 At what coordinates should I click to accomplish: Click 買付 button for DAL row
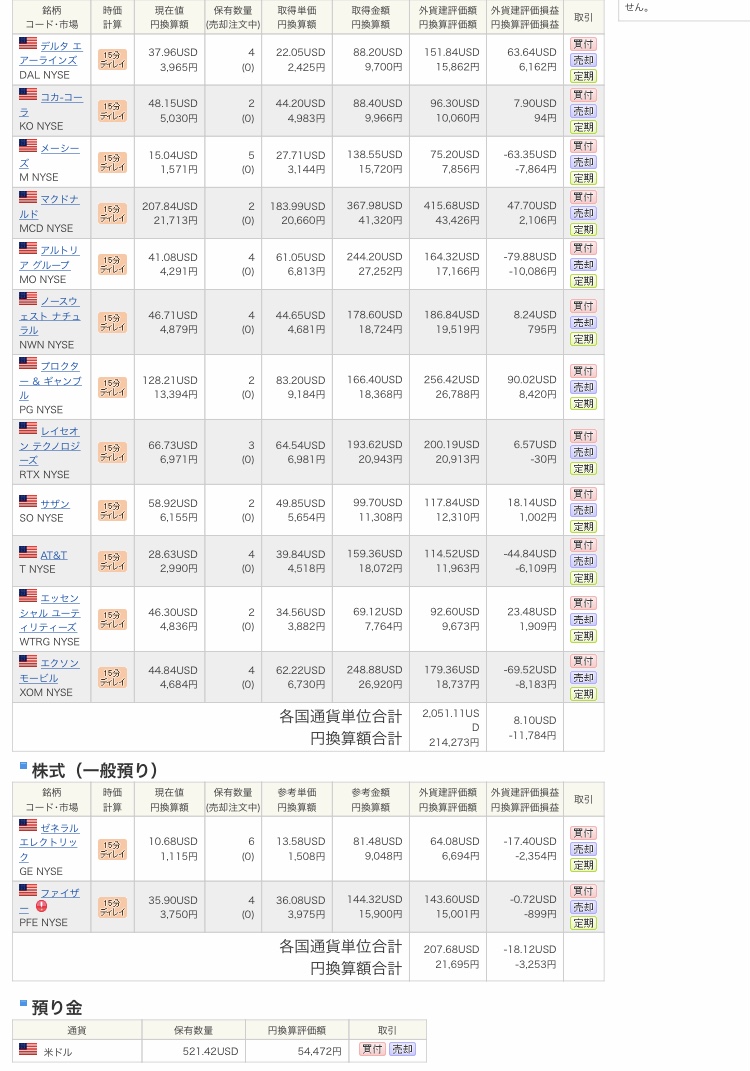tap(583, 44)
